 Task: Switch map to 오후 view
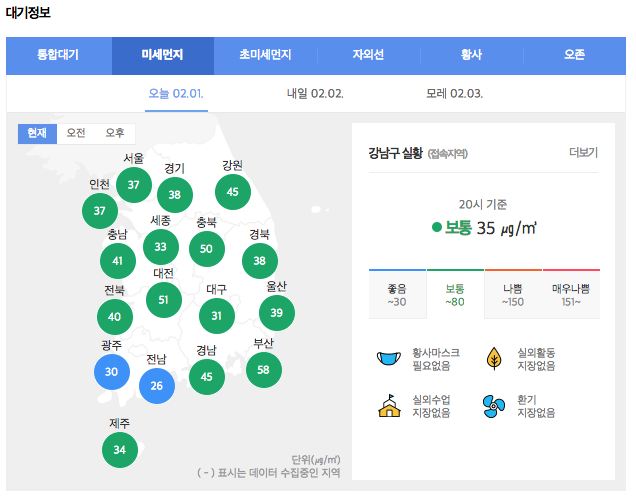(115, 133)
